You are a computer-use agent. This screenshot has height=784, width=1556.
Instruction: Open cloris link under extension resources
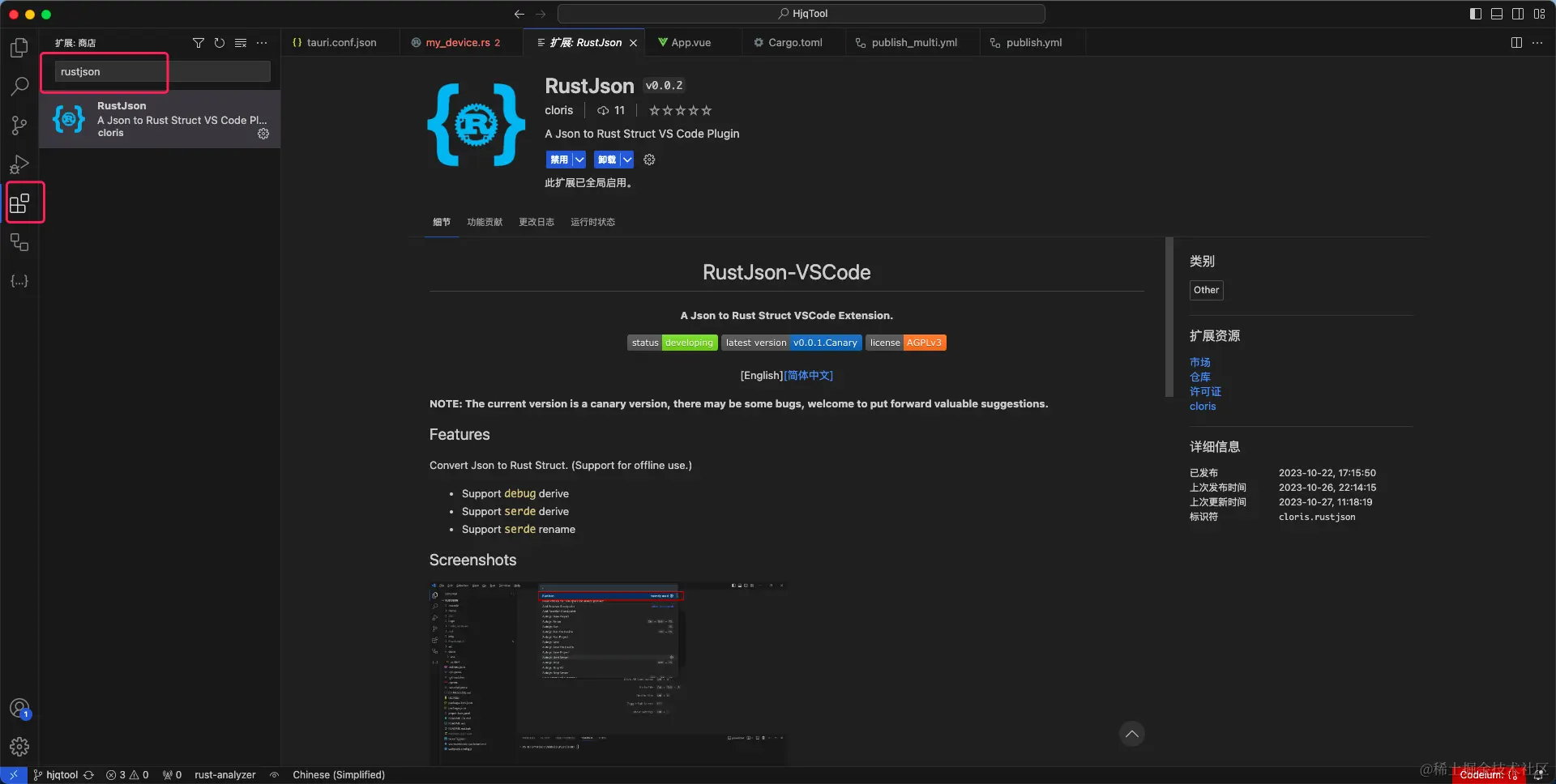(x=1203, y=407)
